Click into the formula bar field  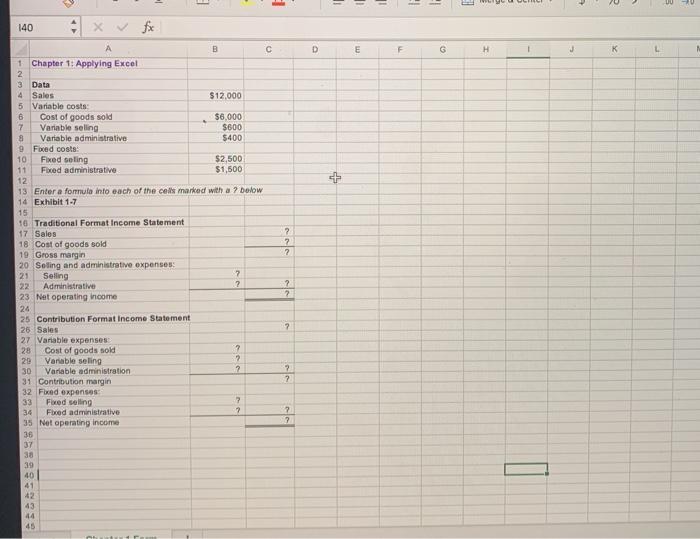(429, 28)
